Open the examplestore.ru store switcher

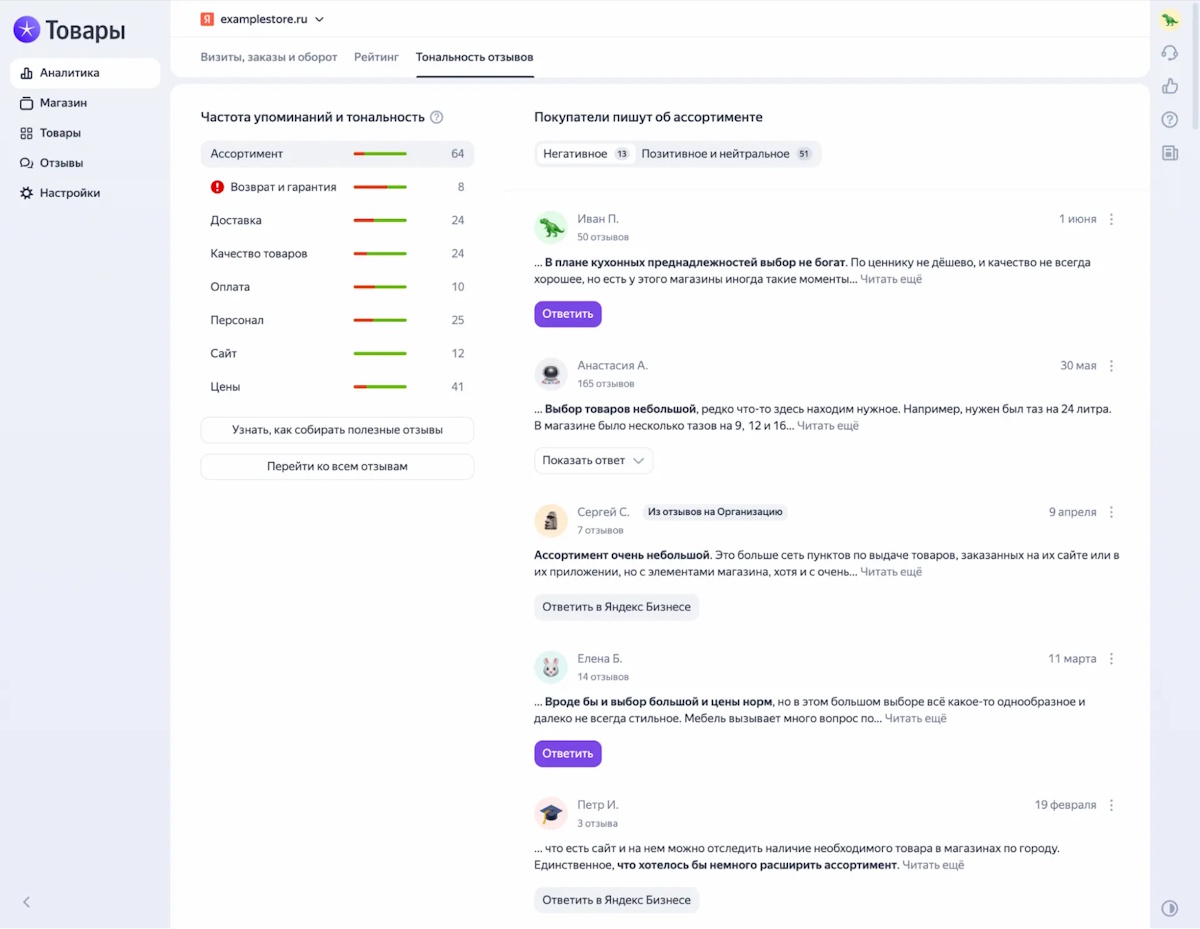(x=262, y=18)
